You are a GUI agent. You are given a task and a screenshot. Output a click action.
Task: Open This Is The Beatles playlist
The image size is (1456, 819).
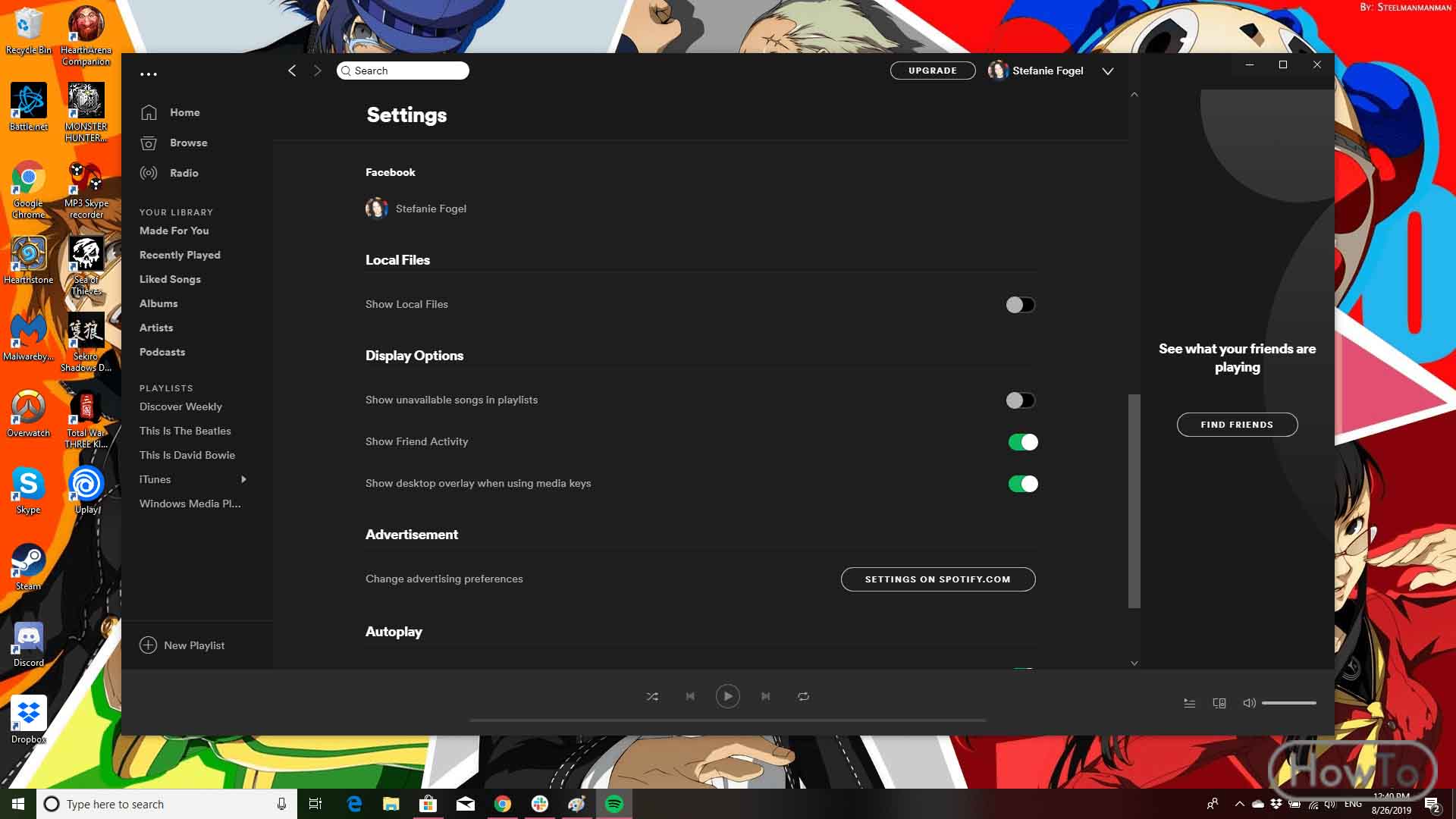click(x=185, y=431)
